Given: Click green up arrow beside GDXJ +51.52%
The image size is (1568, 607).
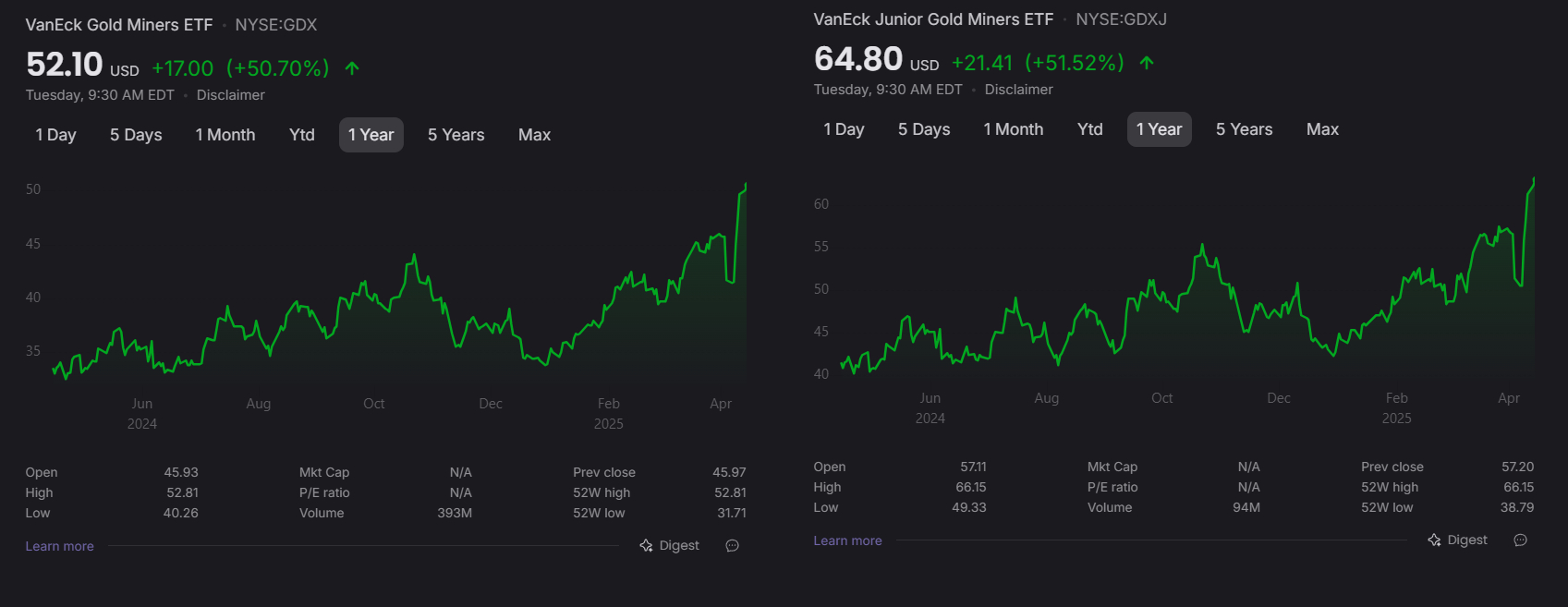Looking at the screenshot, I should pyautogui.click(x=1147, y=63).
